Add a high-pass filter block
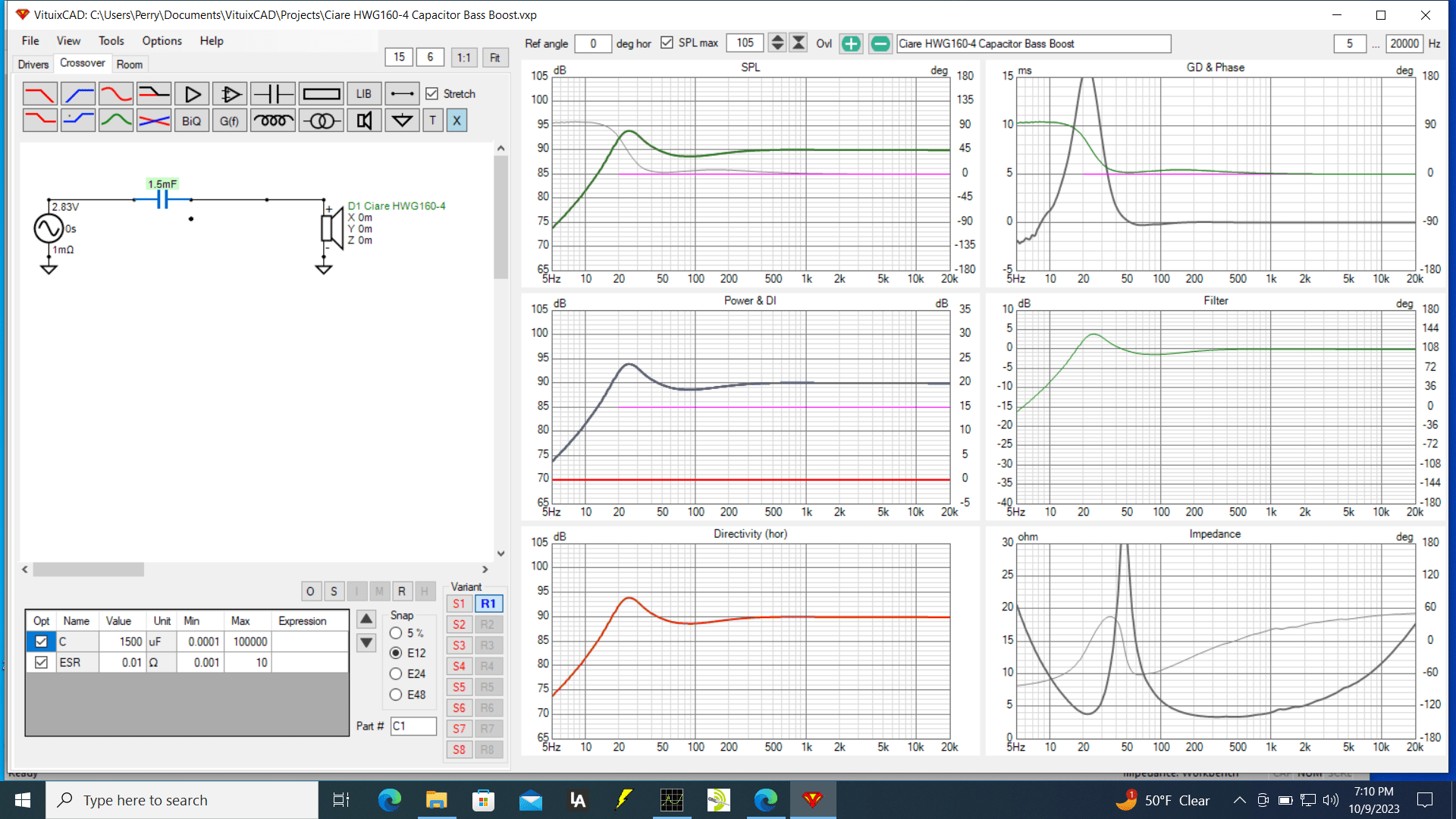Image resolution: width=1456 pixels, height=819 pixels. click(78, 94)
